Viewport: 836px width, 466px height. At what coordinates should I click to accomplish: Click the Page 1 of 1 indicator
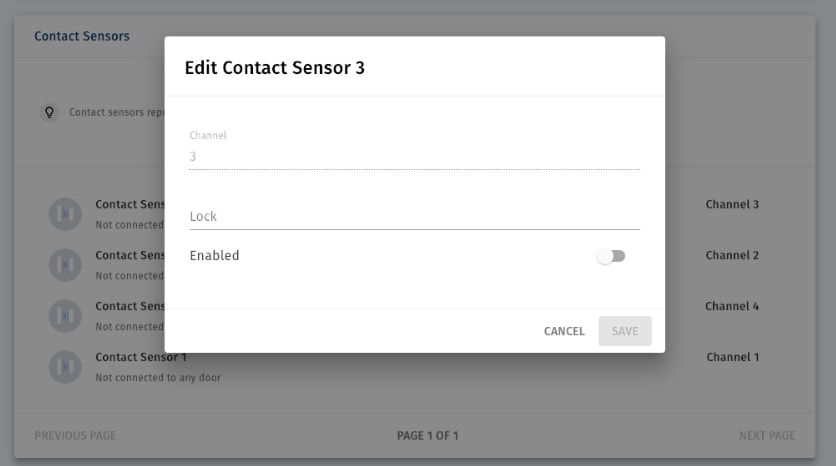[x=428, y=436]
